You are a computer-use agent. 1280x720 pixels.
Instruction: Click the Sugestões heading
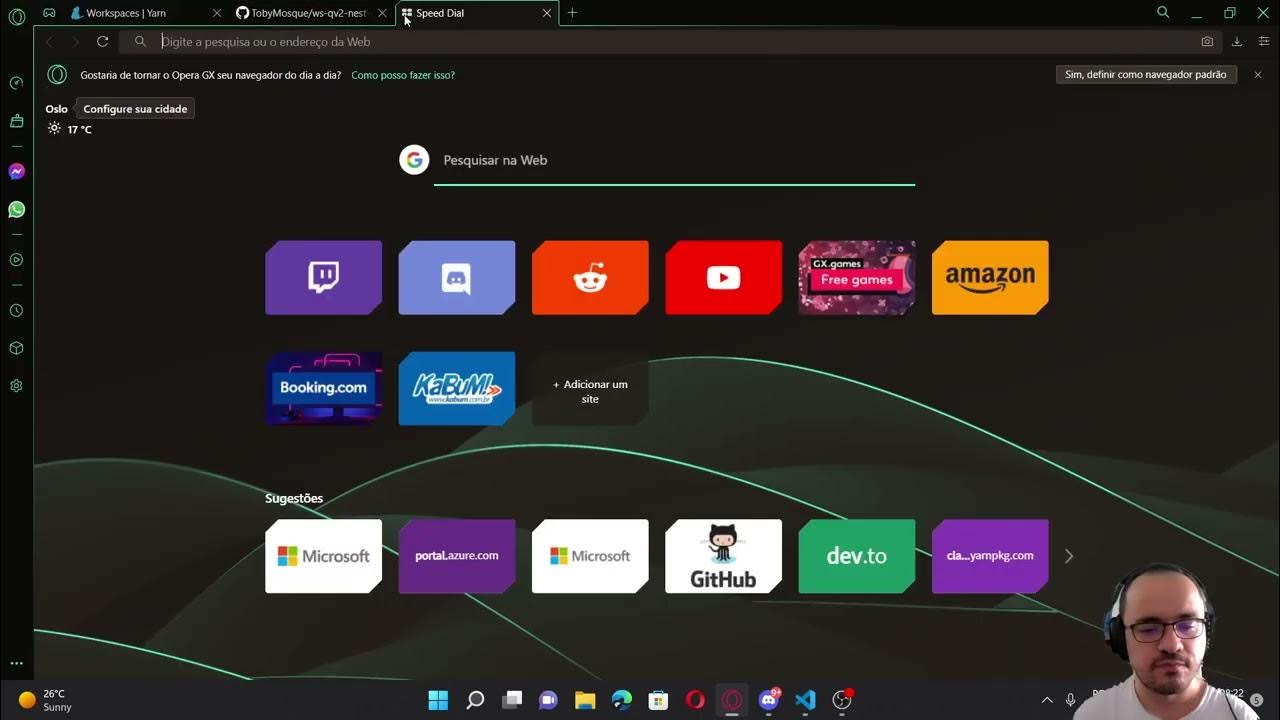(x=294, y=498)
